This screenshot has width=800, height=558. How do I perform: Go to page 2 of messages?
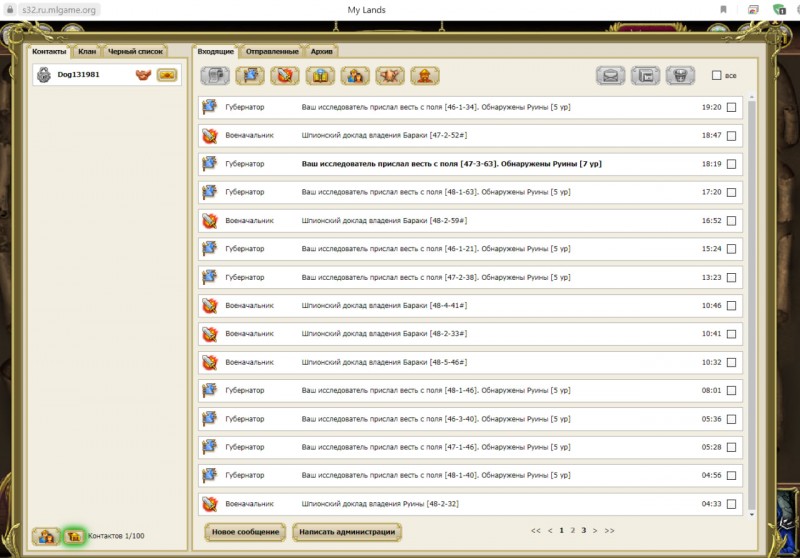pyautogui.click(x=572, y=530)
